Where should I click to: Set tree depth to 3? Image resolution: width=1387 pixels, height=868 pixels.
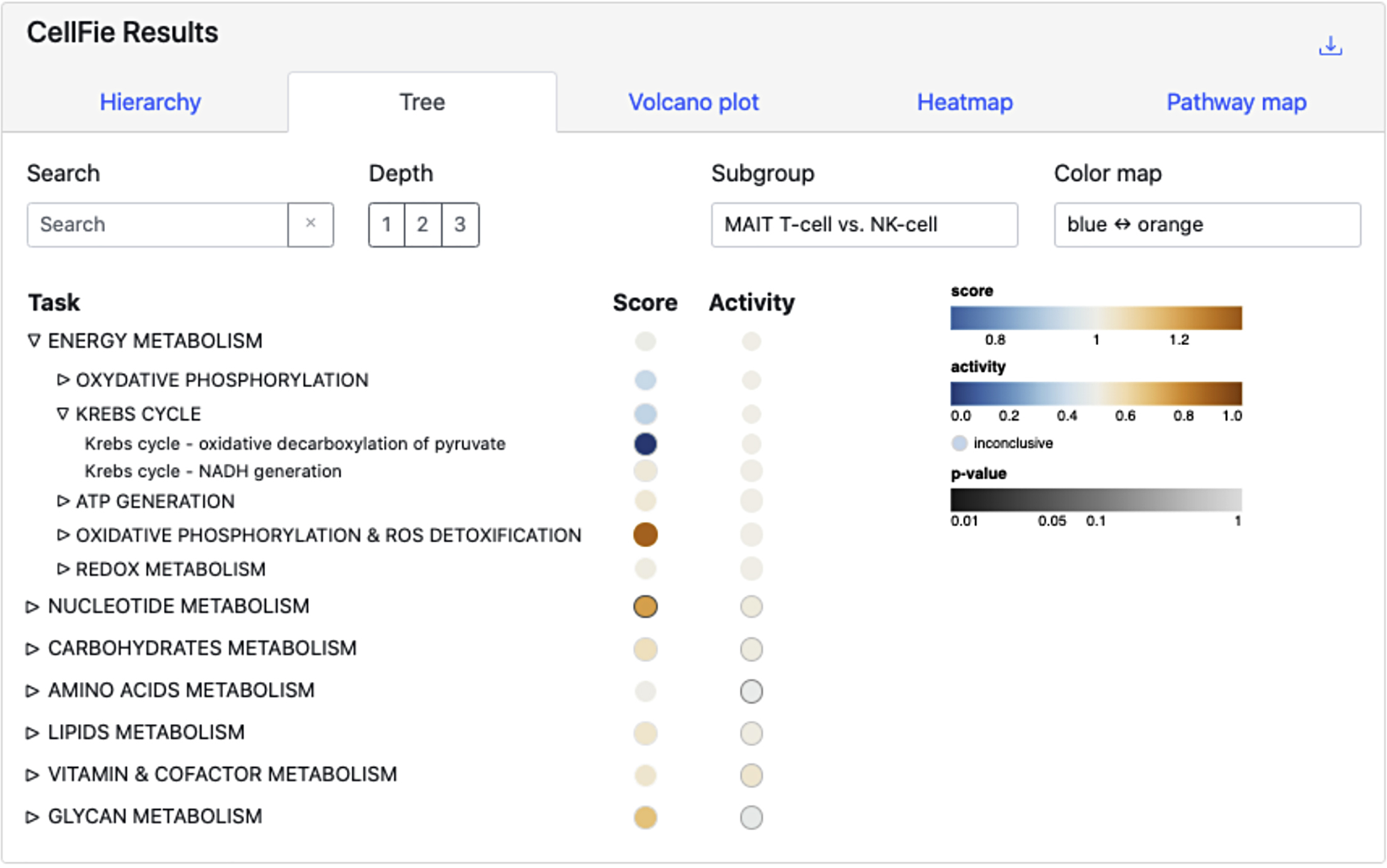pyautogui.click(x=460, y=224)
